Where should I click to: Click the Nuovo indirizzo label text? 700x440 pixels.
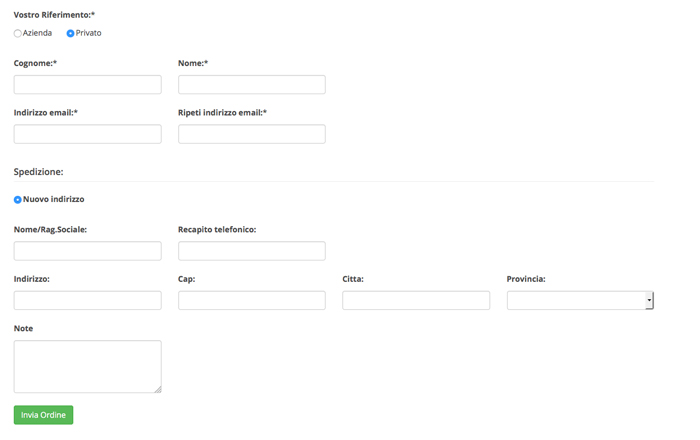coord(54,199)
